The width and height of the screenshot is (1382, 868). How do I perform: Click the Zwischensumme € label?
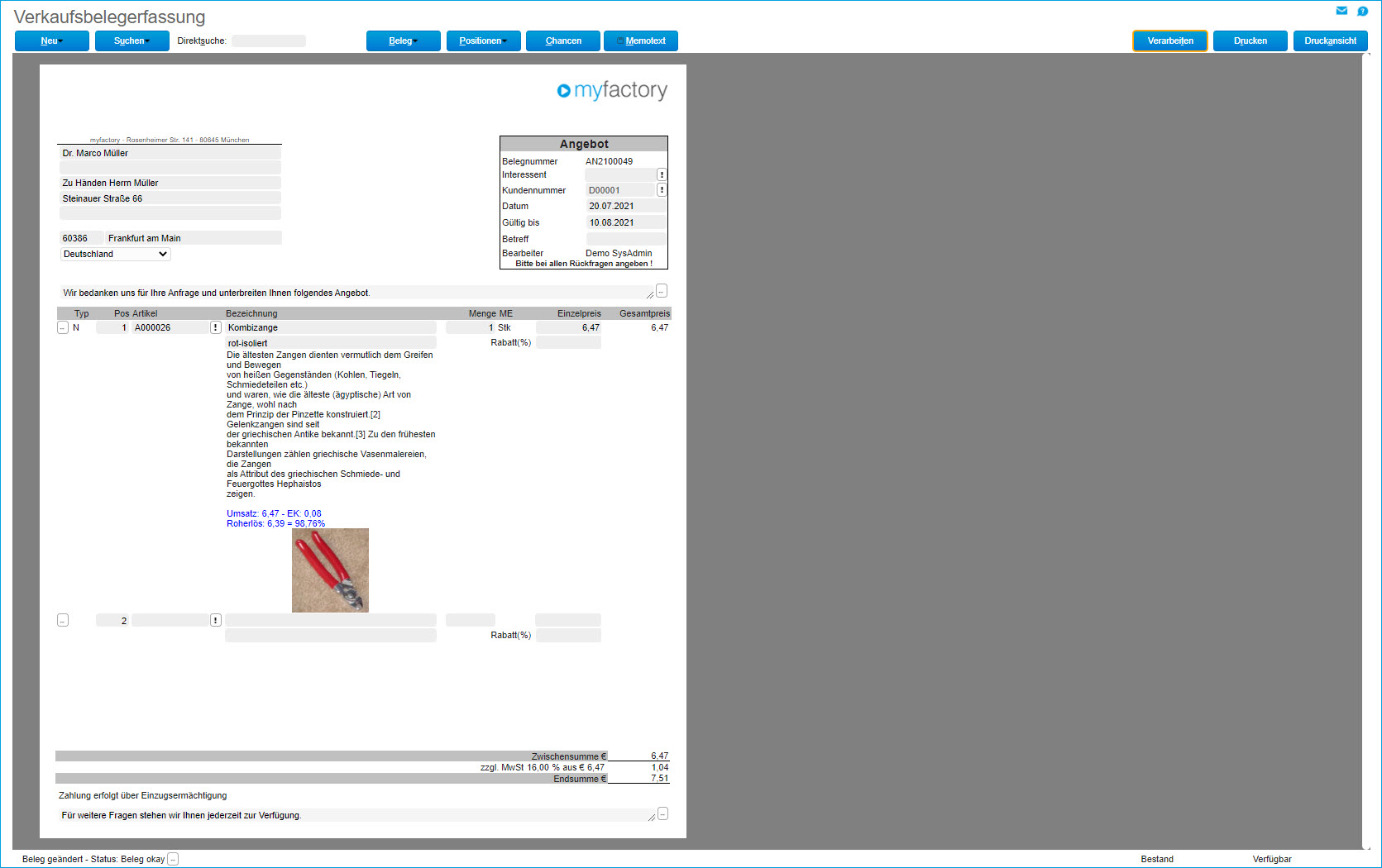tap(569, 756)
